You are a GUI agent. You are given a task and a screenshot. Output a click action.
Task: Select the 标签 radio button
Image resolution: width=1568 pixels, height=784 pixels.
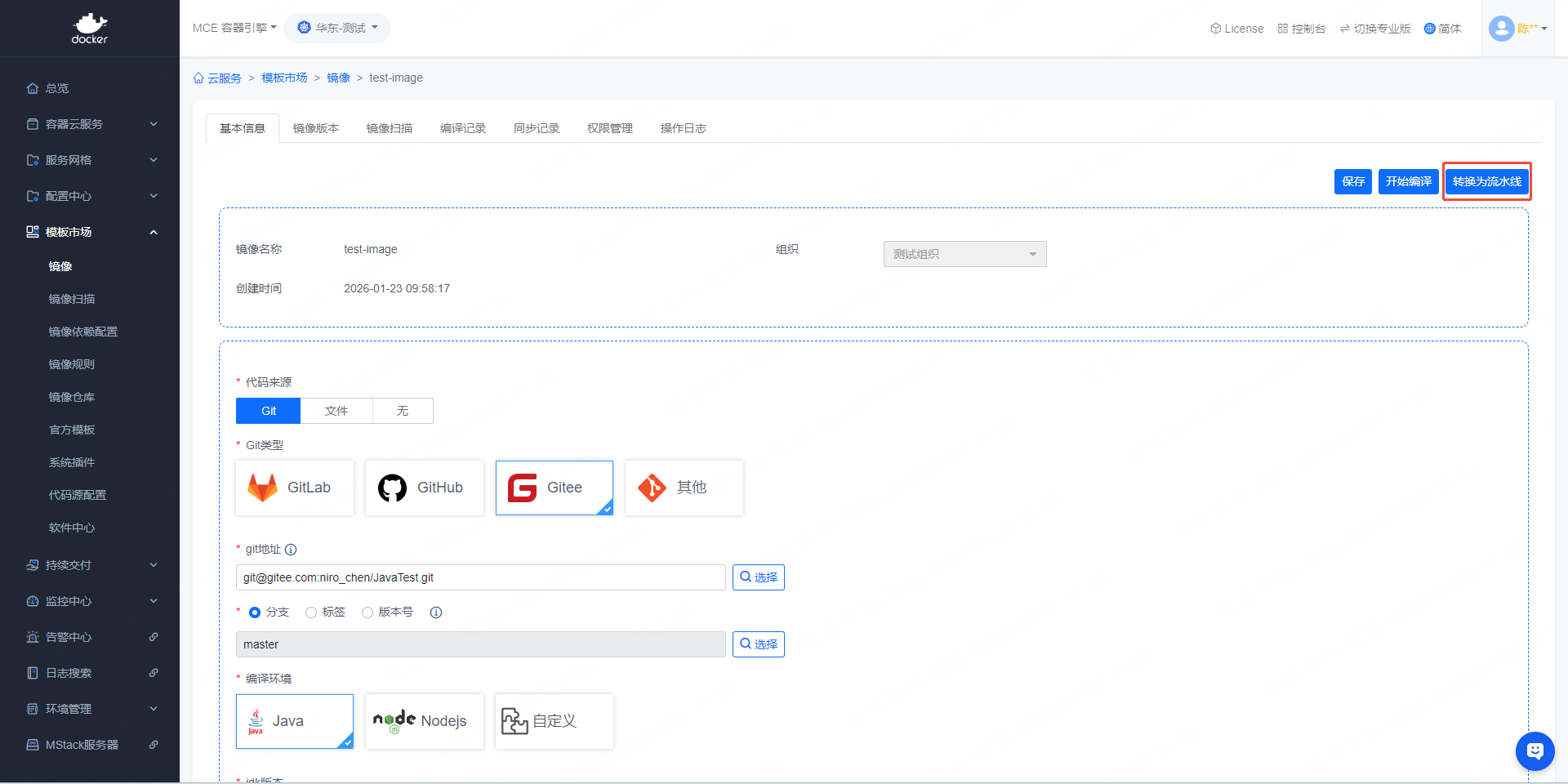coord(311,612)
